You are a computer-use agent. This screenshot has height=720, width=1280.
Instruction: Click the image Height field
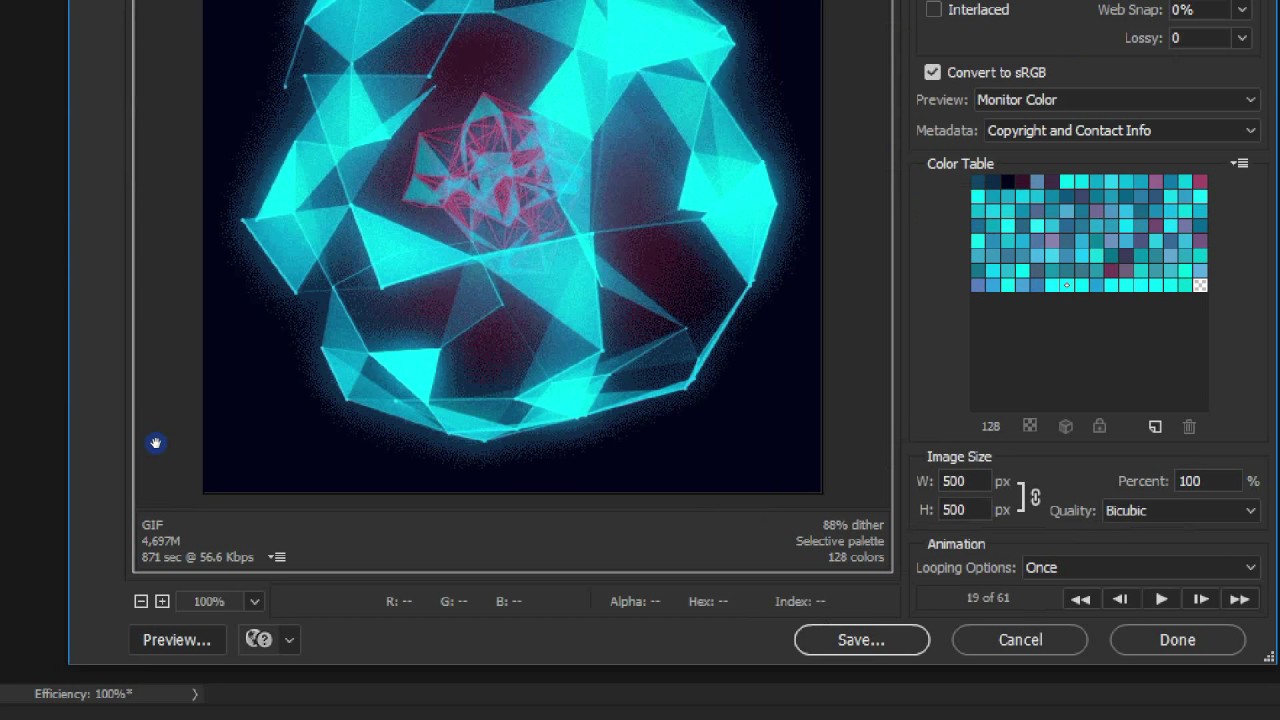click(964, 510)
